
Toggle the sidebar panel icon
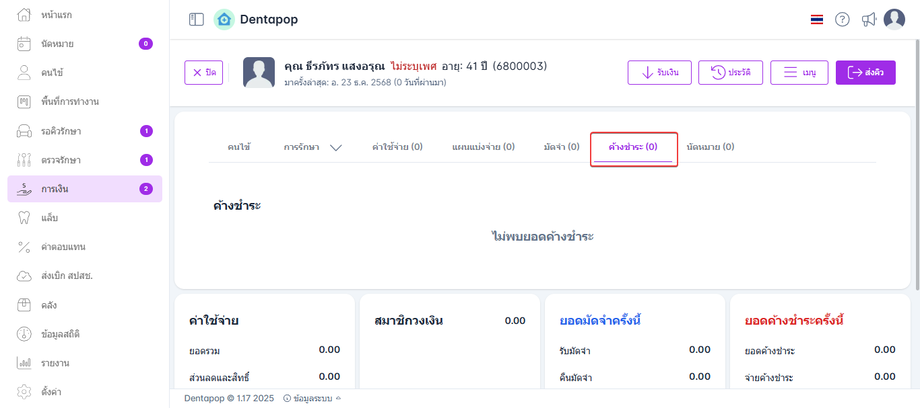coord(196,19)
